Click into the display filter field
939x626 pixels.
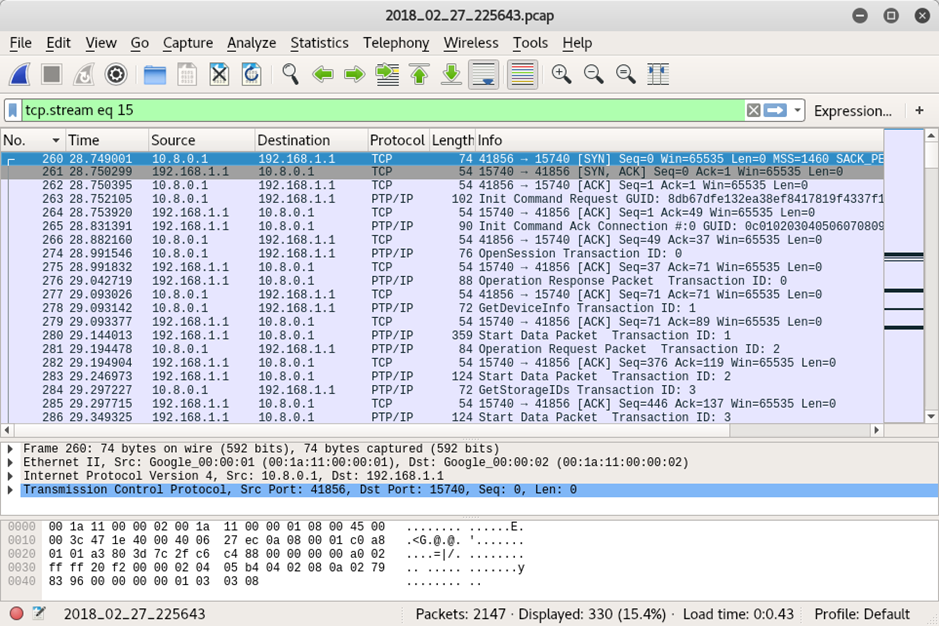tap(383, 110)
